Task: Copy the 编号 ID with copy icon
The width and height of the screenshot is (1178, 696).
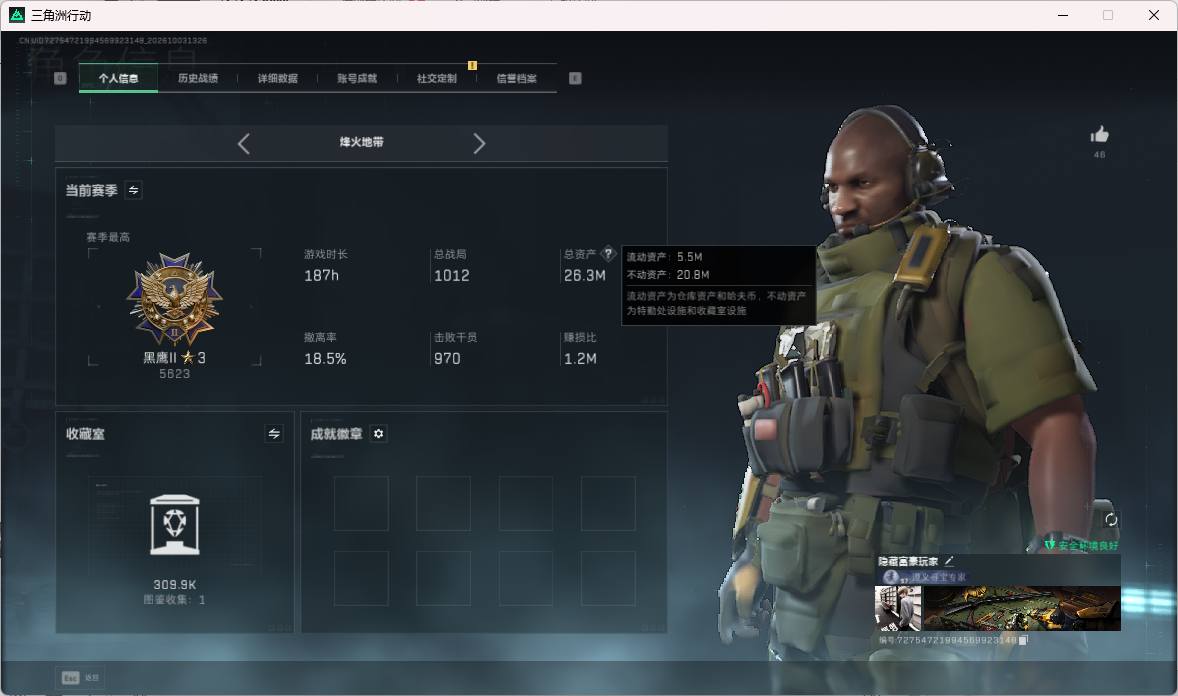Action: click(1022, 640)
